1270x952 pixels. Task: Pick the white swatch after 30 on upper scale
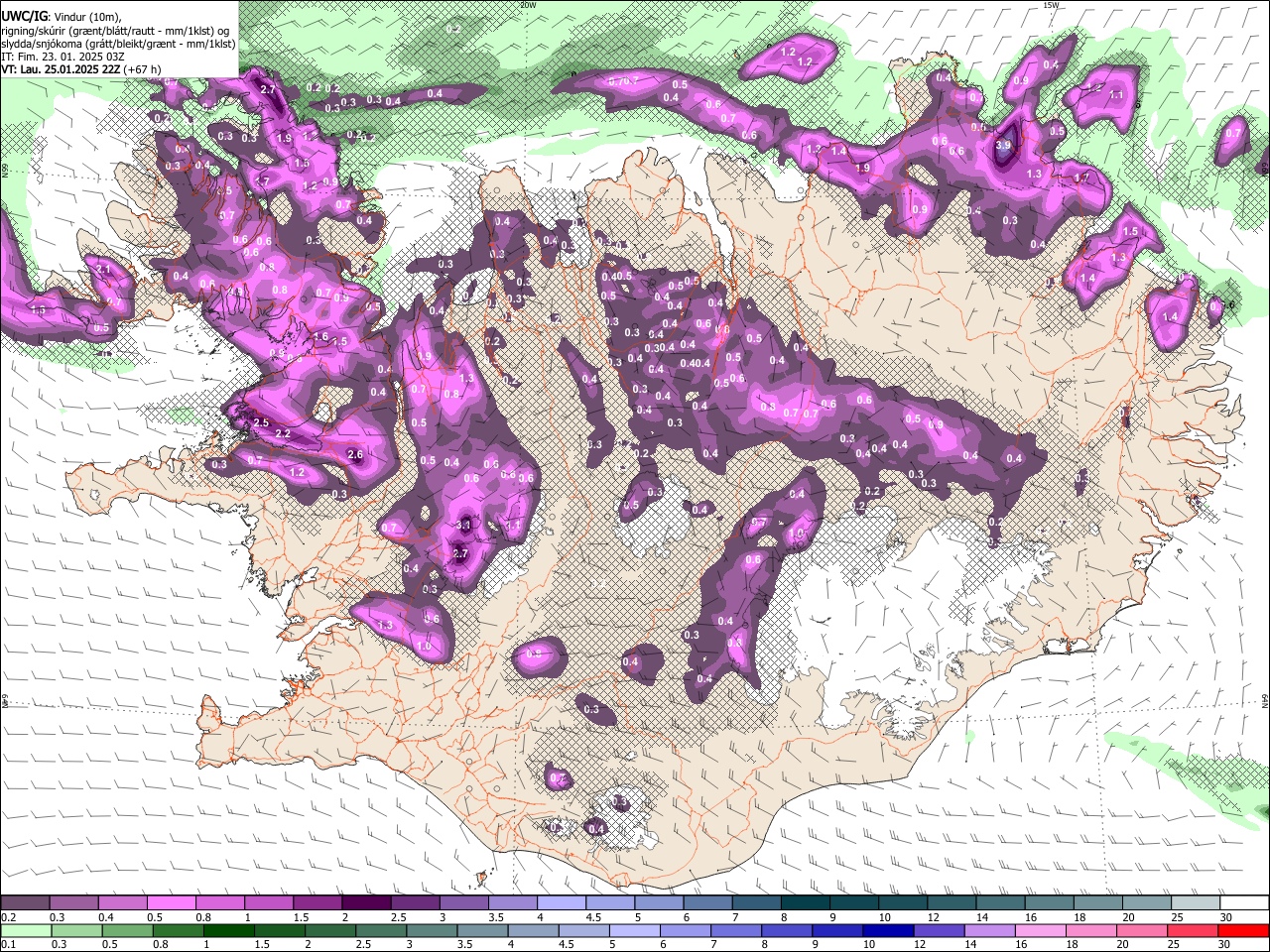[1245, 903]
